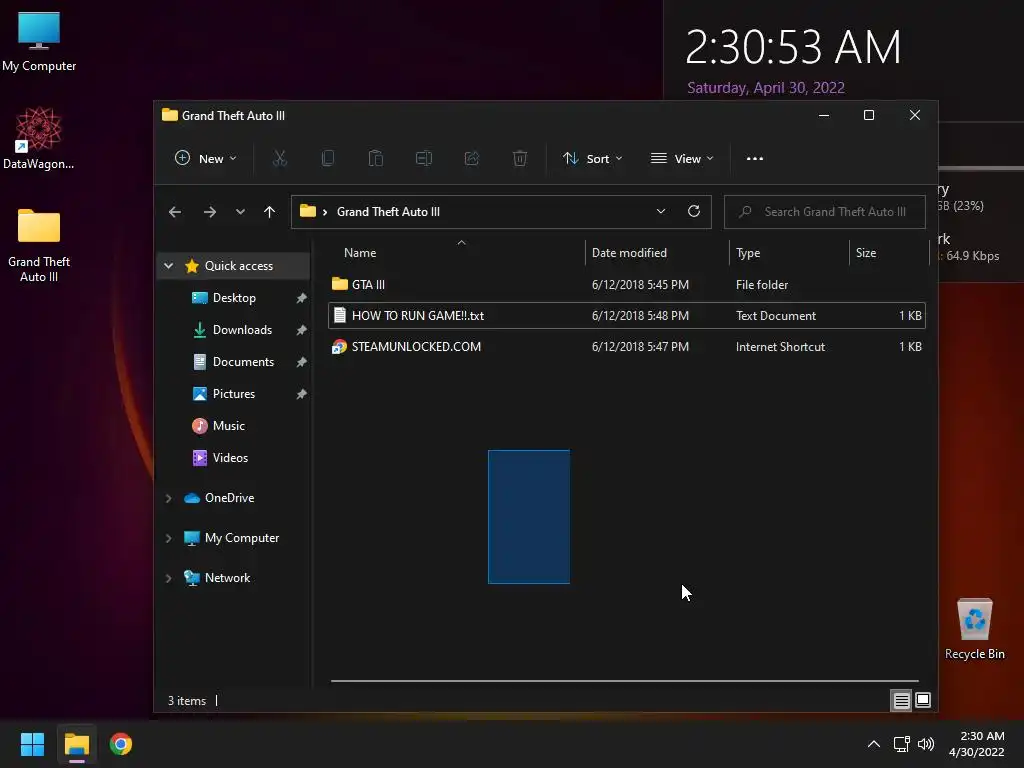Screen dimensions: 1024x768
Task: Expand the My Computer tree node
Action: (168, 538)
